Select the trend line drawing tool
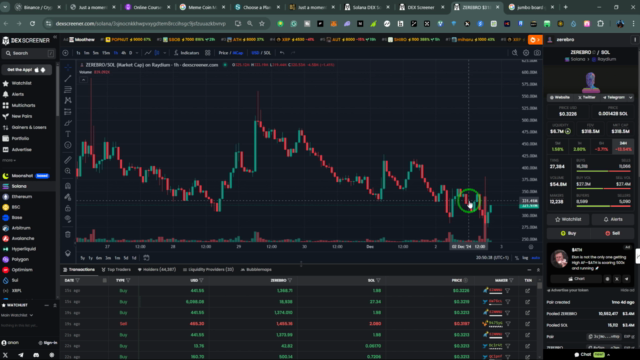The height and width of the screenshot is (360, 640). click(68, 78)
